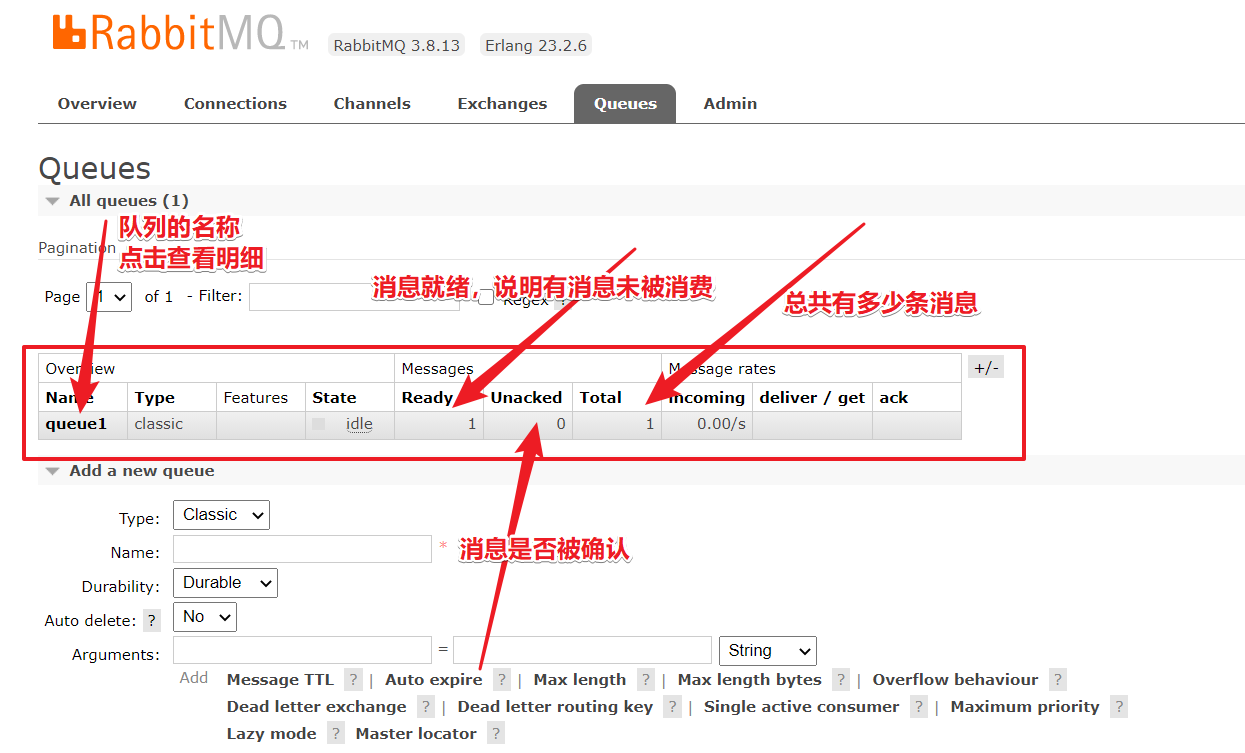Toggle table columns with +/- button
1245x753 pixels.
point(985,367)
